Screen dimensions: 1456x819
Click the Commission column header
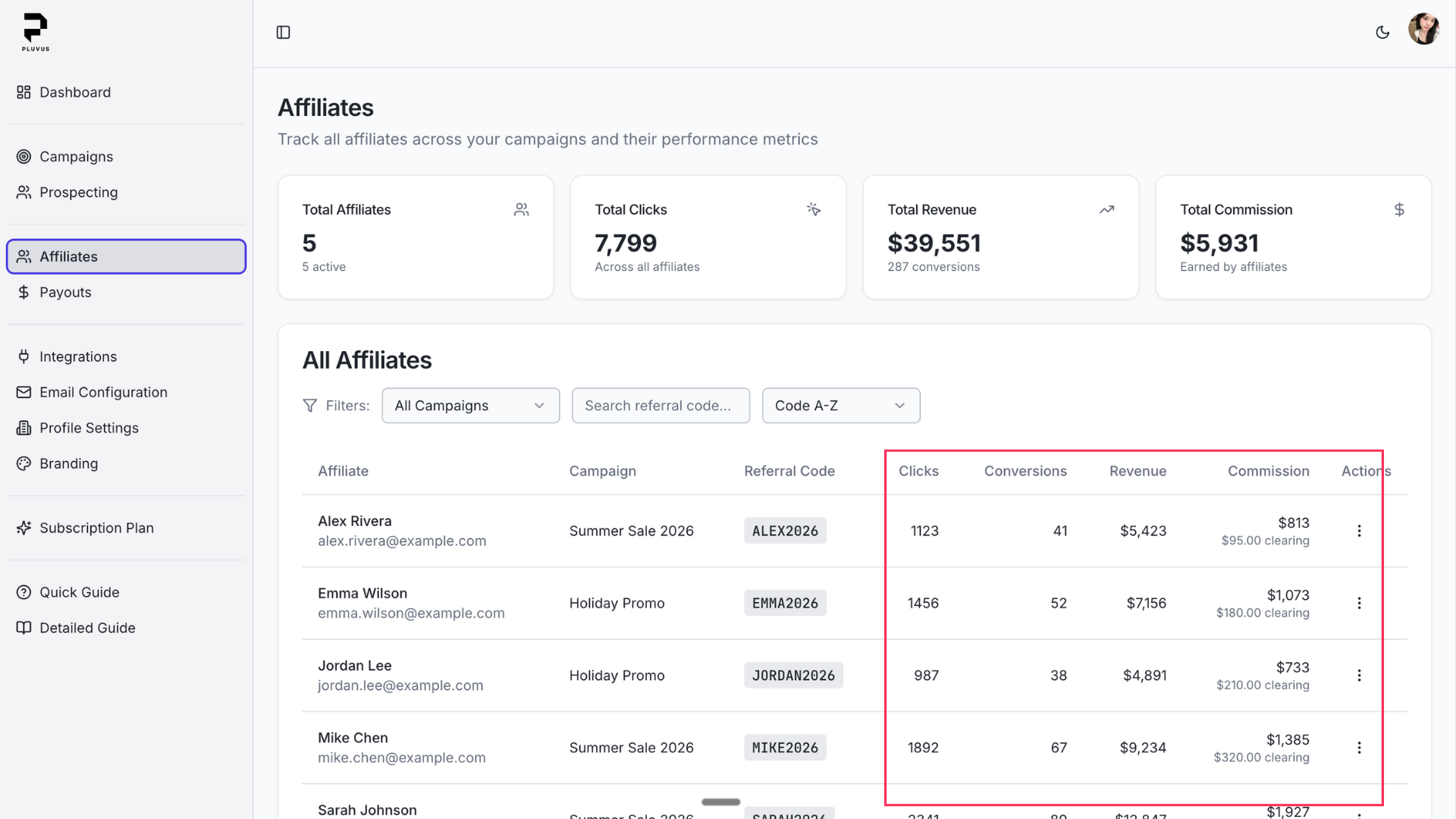coord(1269,472)
